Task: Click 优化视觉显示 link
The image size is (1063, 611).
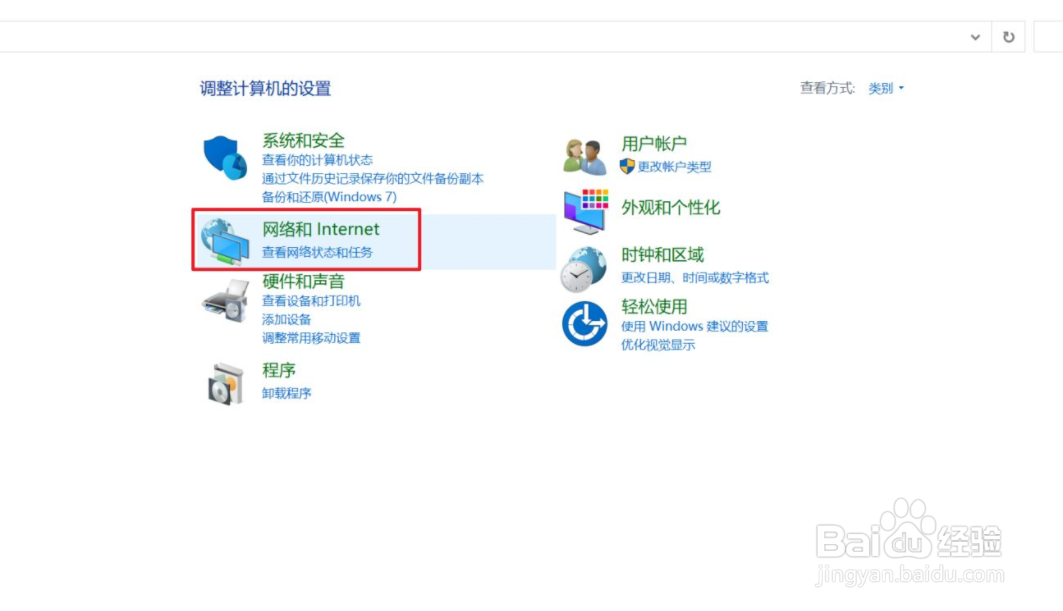Action: coord(658,344)
